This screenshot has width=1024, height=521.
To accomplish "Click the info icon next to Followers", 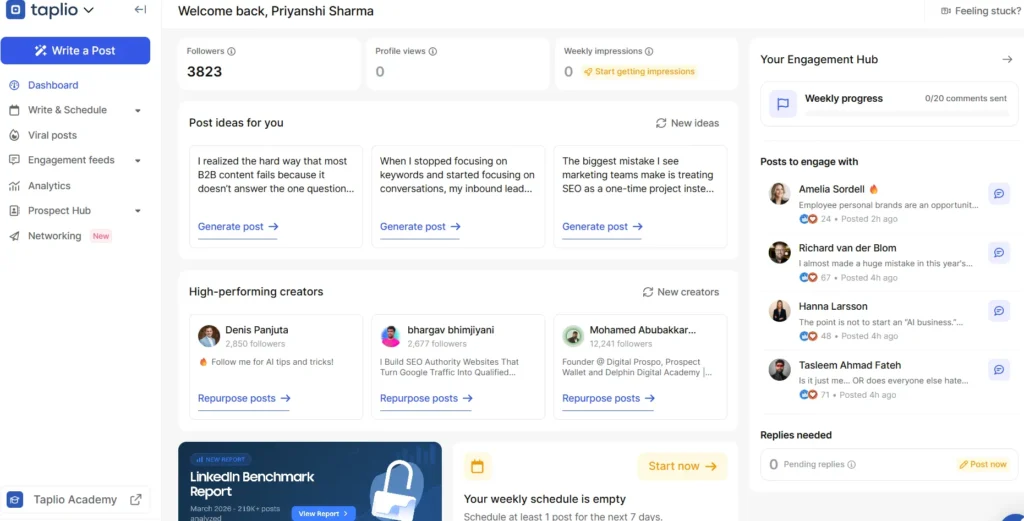I will pyautogui.click(x=231, y=51).
